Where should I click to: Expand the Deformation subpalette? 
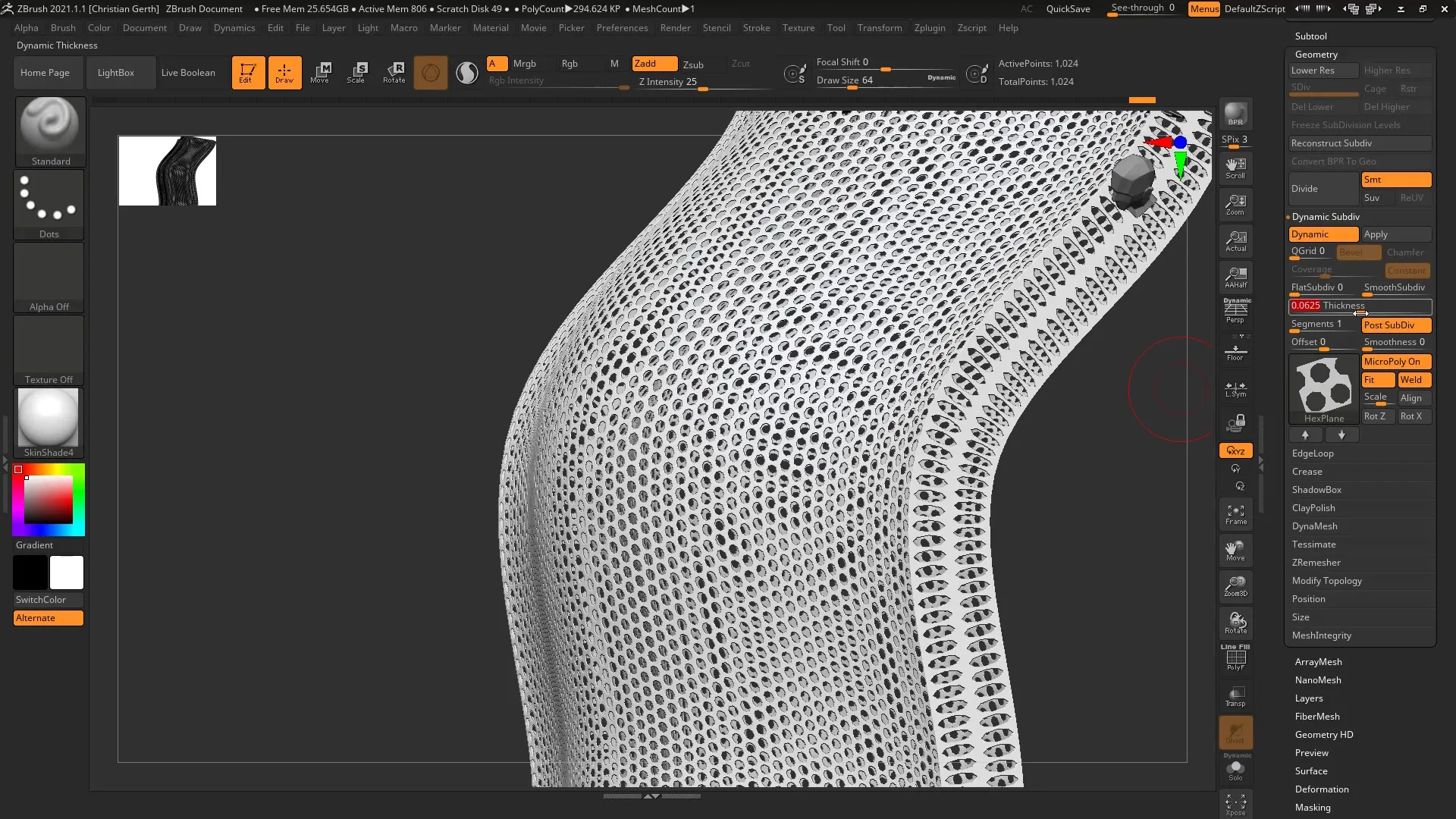click(x=1321, y=789)
